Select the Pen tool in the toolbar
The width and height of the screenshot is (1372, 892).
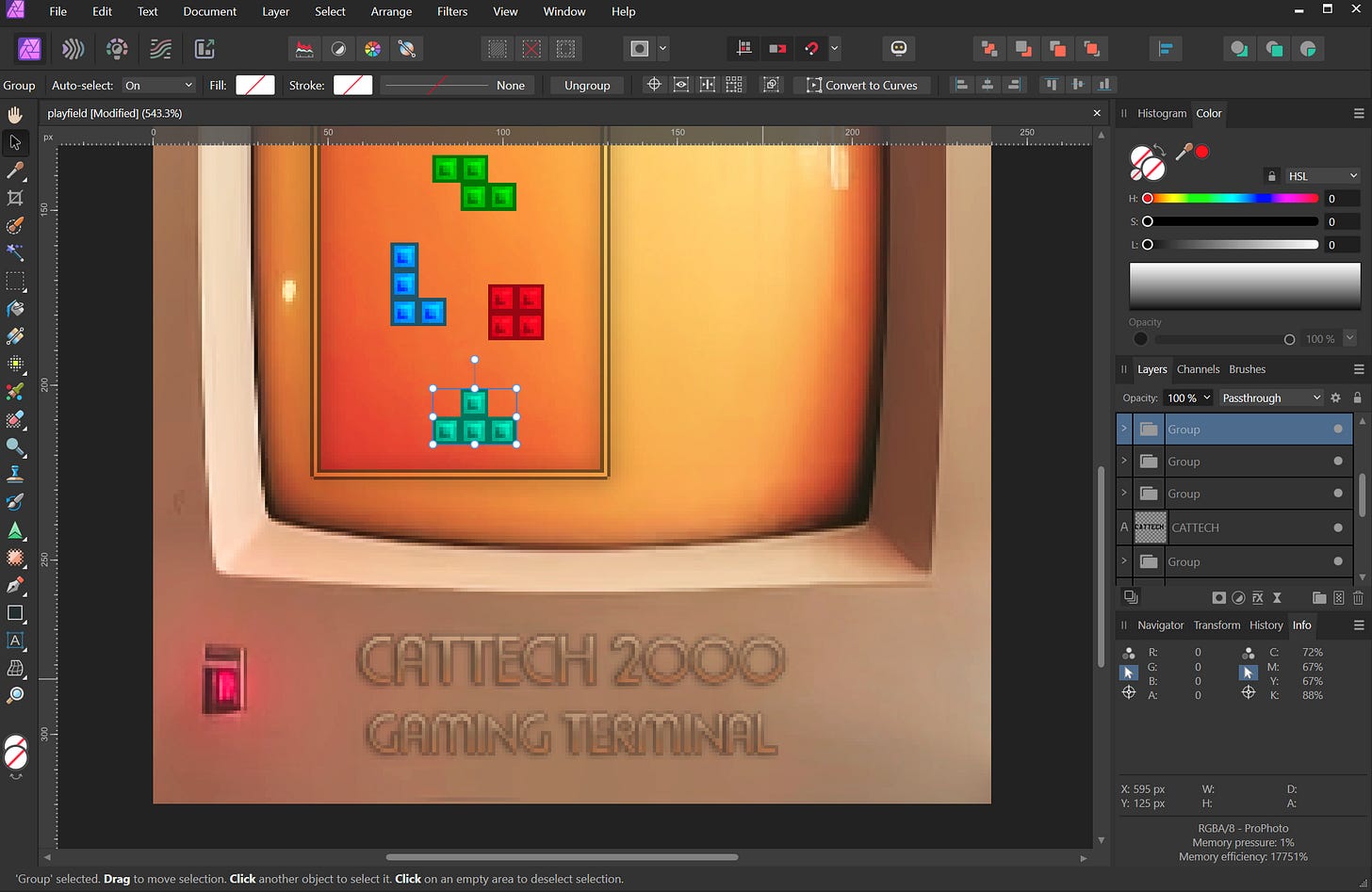(15, 585)
